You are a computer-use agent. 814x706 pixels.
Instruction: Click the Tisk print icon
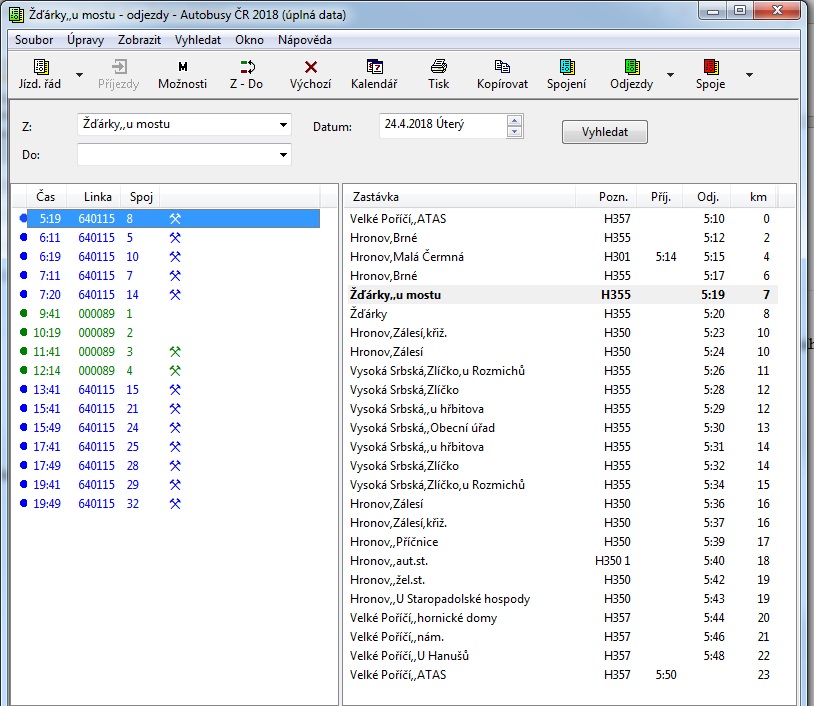pyautogui.click(x=438, y=74)
